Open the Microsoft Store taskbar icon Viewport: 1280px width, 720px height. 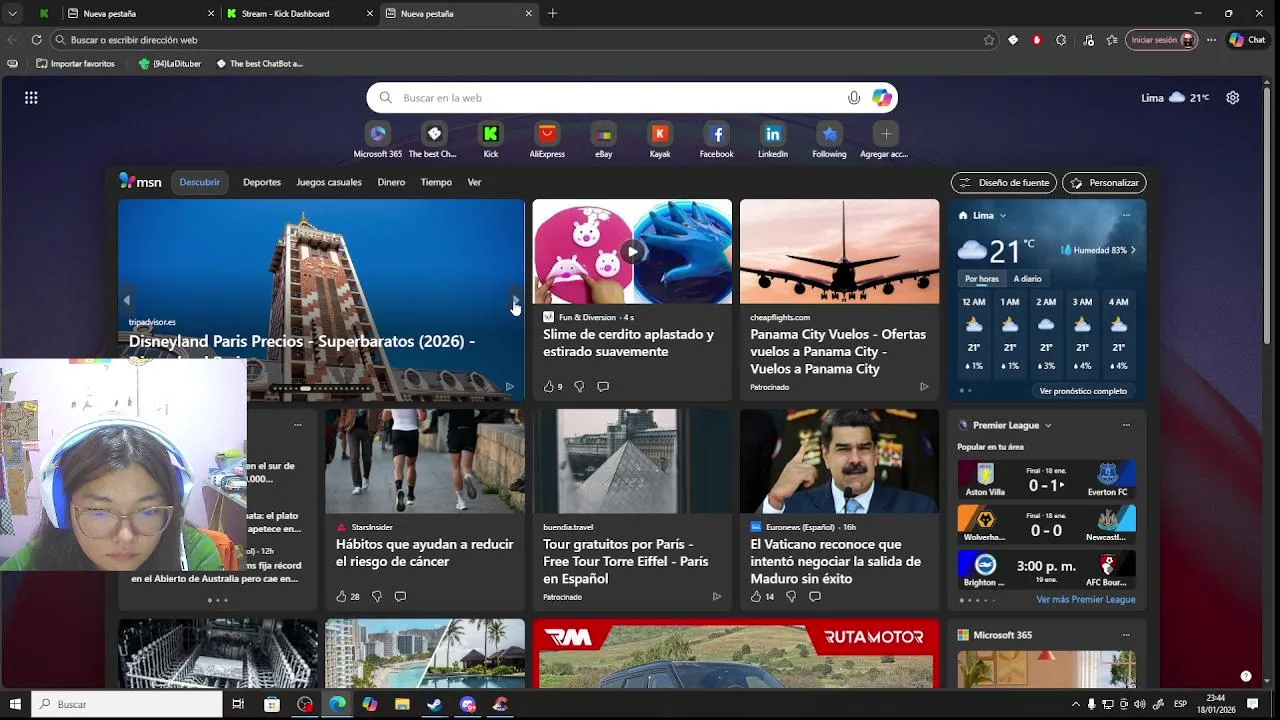tap(272, 704)
